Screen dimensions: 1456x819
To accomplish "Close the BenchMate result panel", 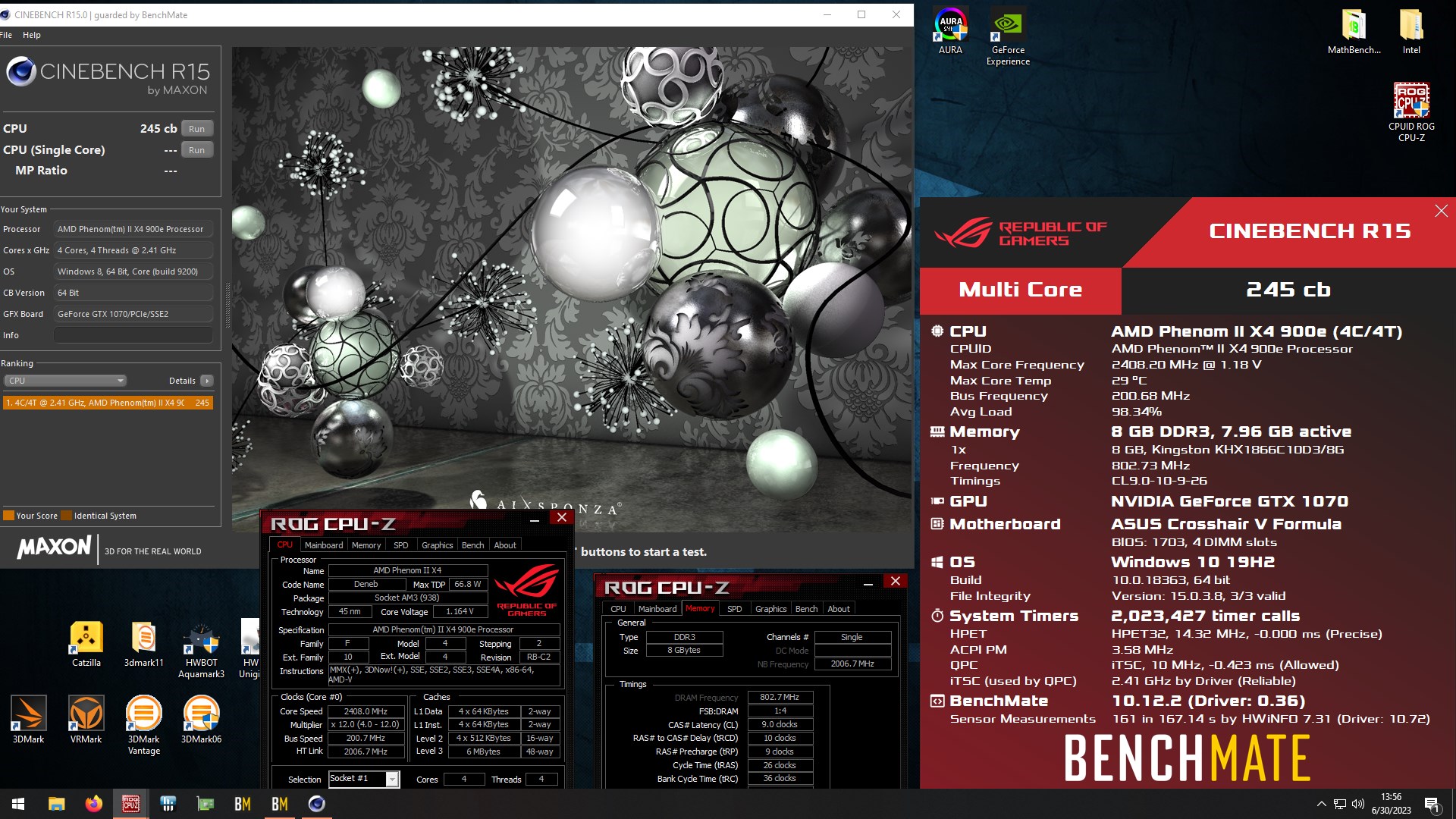I will click(1441, 211).
